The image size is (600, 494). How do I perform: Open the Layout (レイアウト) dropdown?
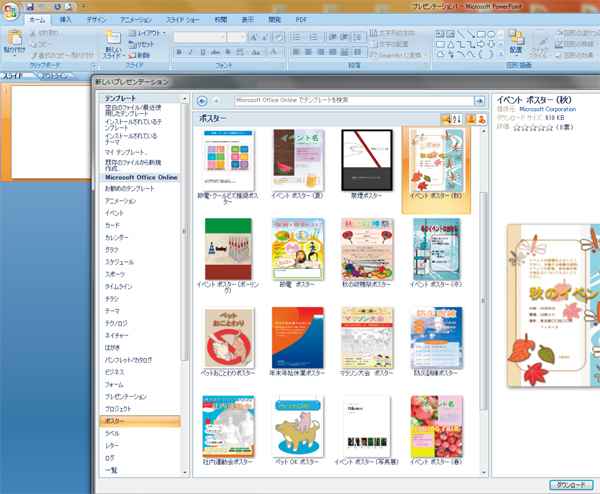tap(147, 33)
